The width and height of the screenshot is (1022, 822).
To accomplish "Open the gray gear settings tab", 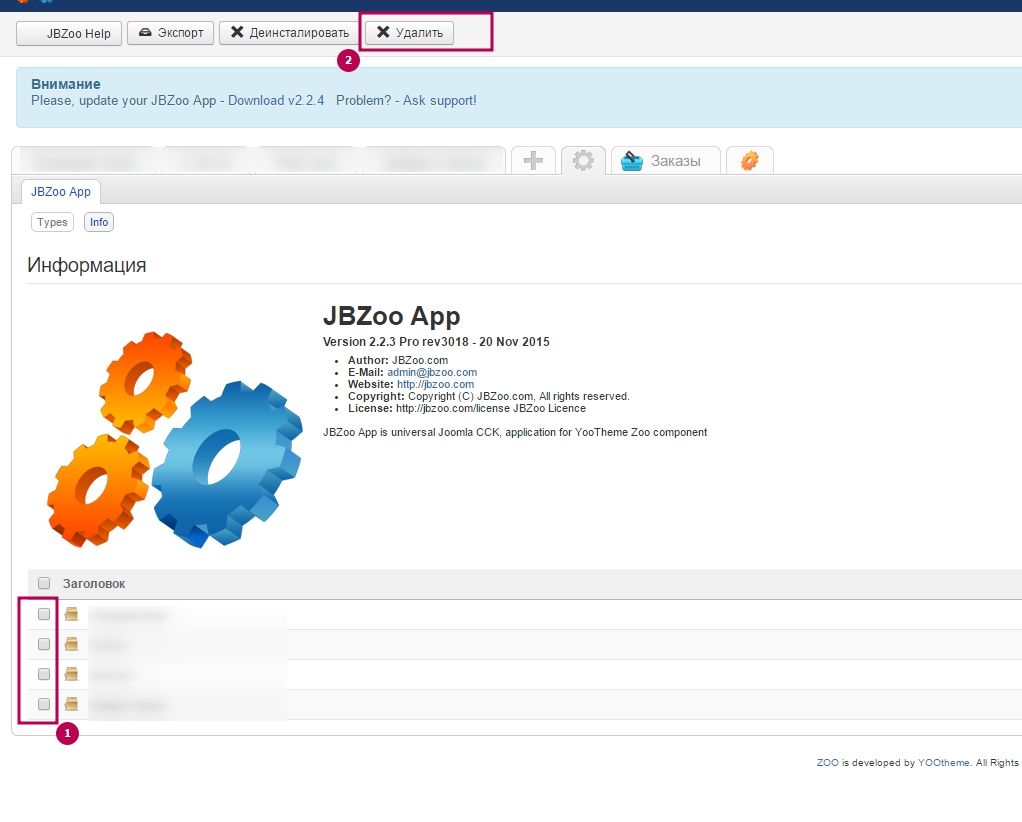I will [583, 160].
